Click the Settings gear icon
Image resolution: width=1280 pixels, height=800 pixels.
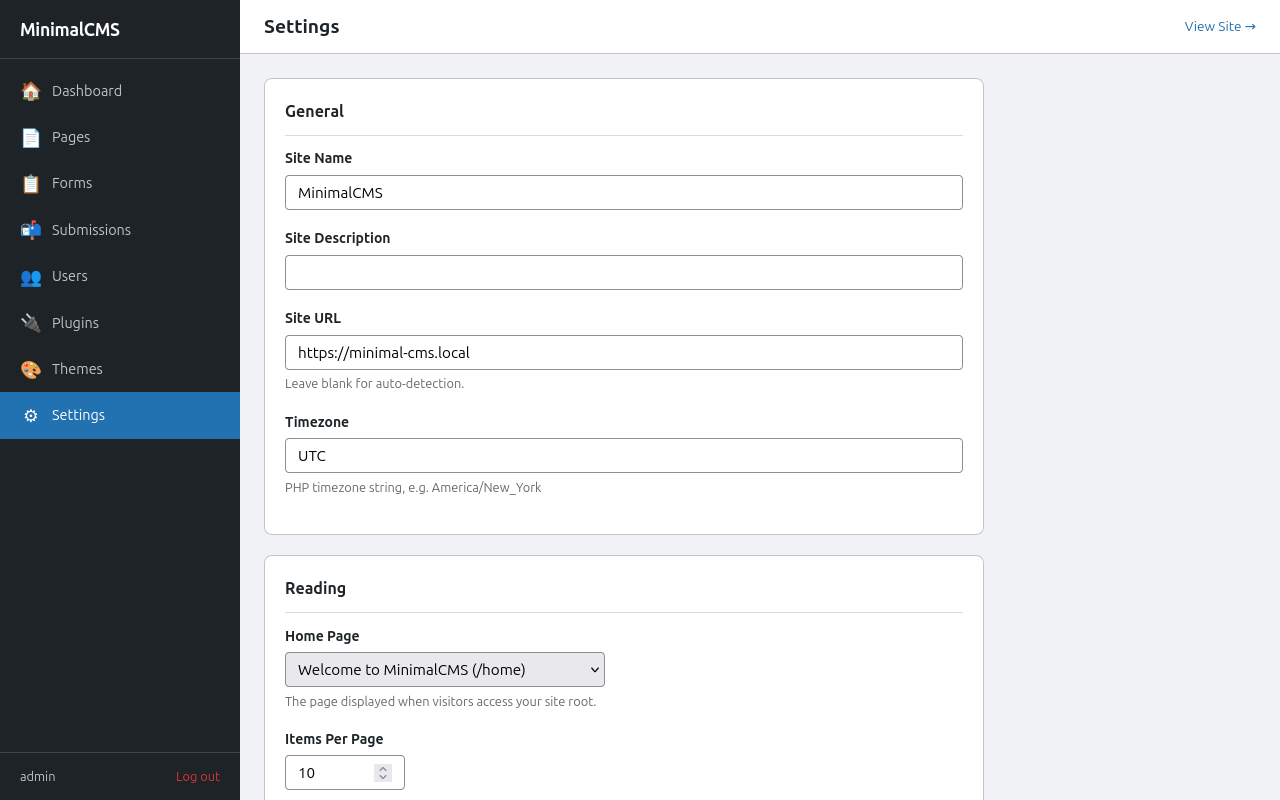31,415
